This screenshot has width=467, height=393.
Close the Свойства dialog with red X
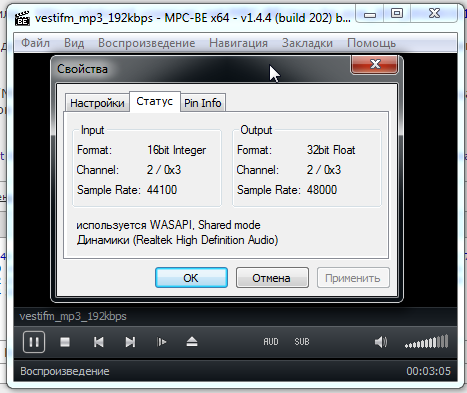coord(375,64)
